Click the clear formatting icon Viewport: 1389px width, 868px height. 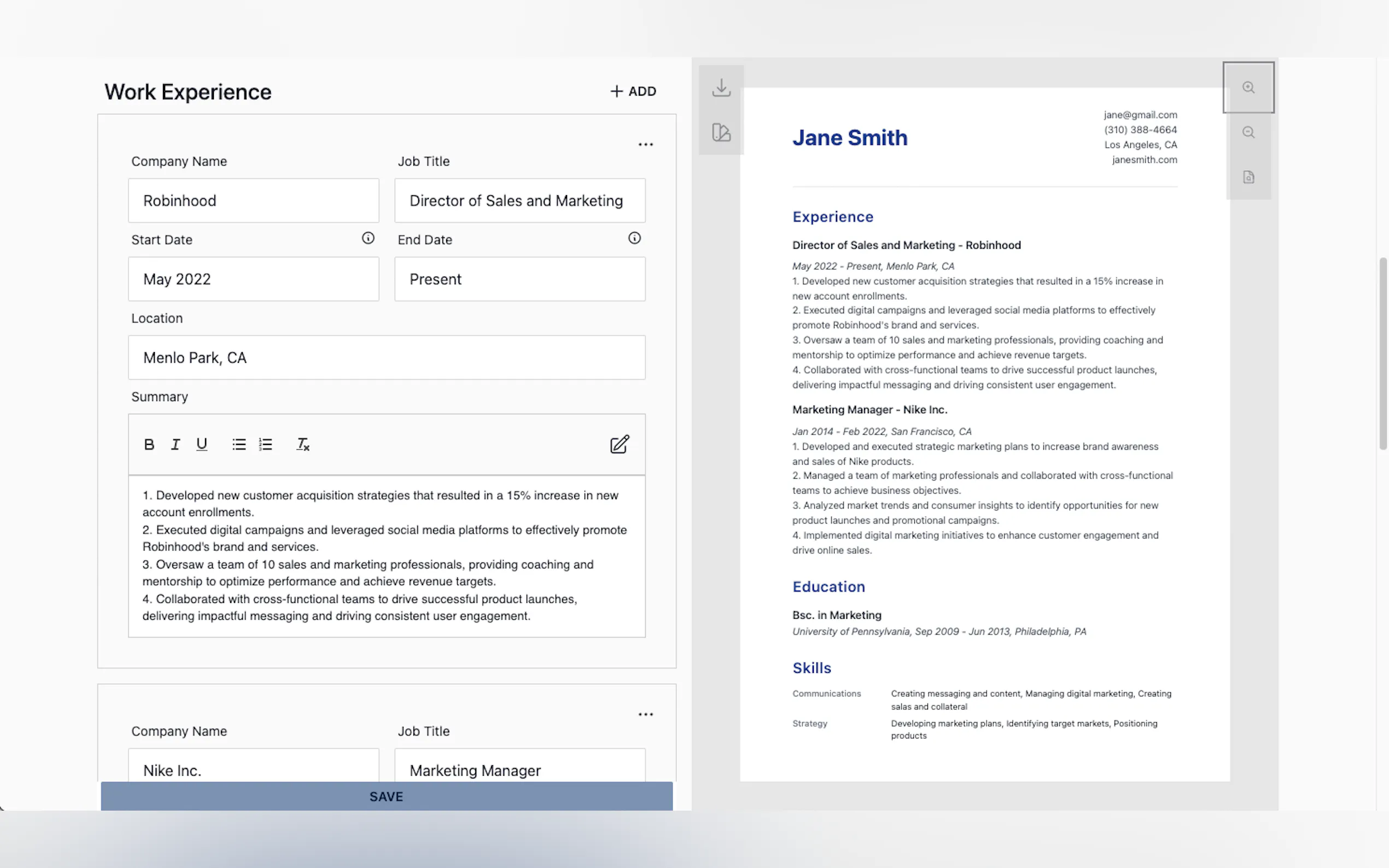tap(302, 444)
